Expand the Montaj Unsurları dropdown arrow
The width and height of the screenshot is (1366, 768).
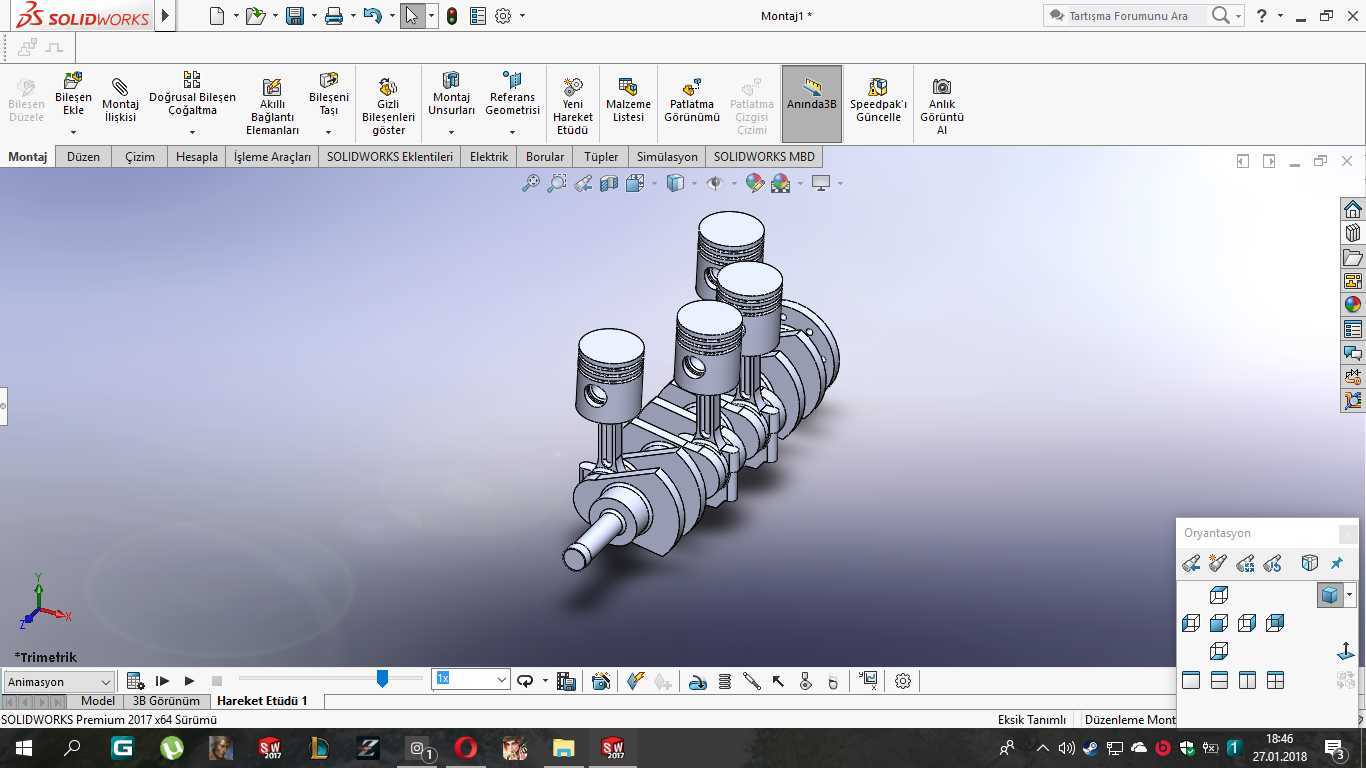click(451, 132)
